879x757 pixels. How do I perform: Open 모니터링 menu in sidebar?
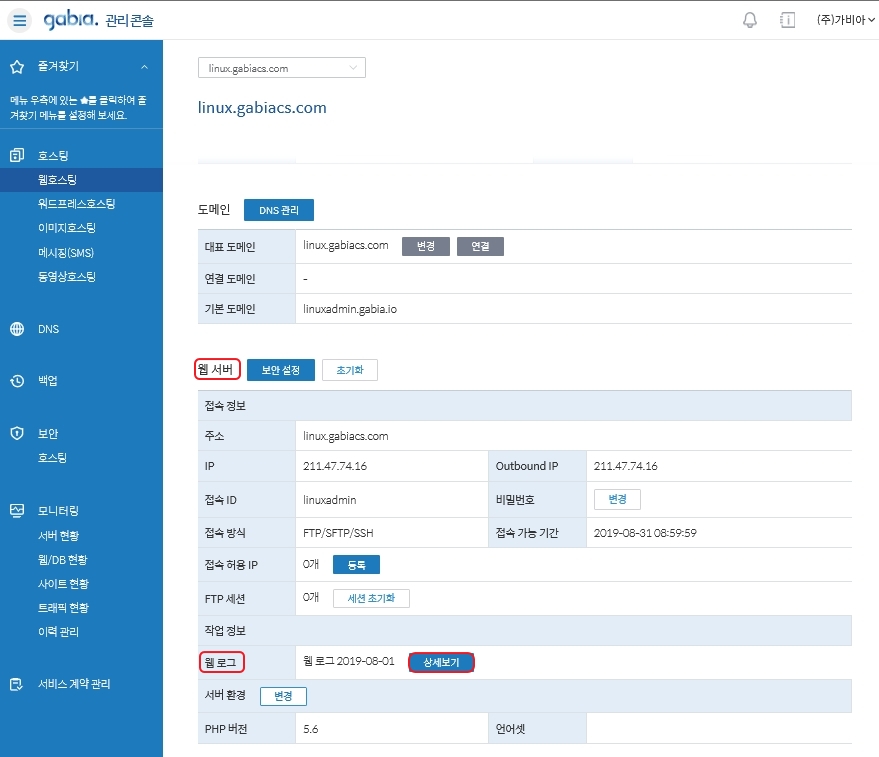(58, 511)
